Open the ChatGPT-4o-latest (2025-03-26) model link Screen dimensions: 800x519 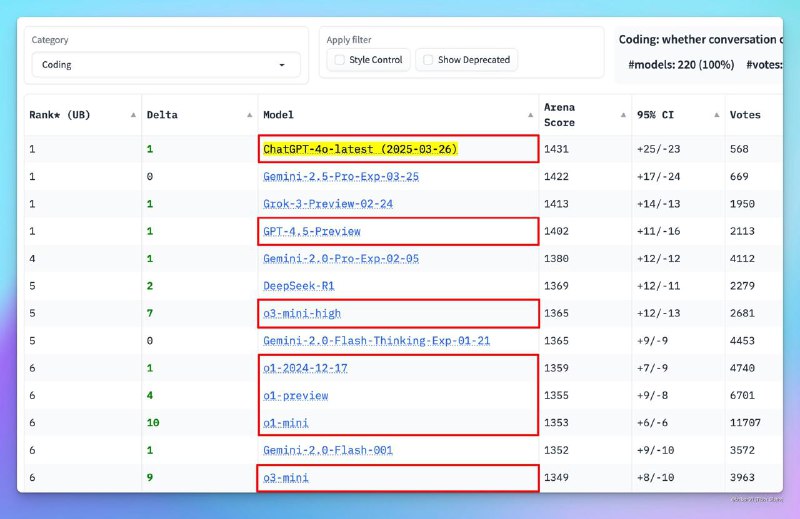pos(360,149)
